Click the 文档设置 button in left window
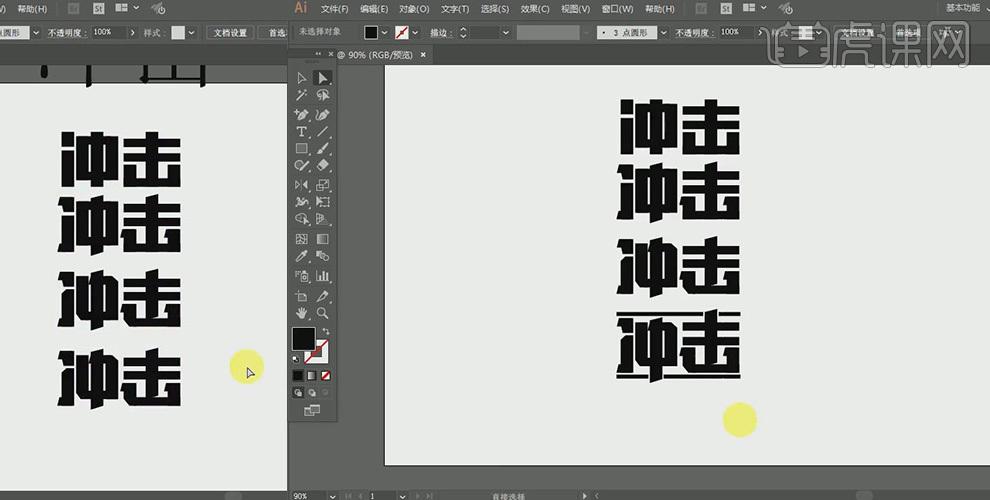The image size is (990, 500). [x=230, y=33]
